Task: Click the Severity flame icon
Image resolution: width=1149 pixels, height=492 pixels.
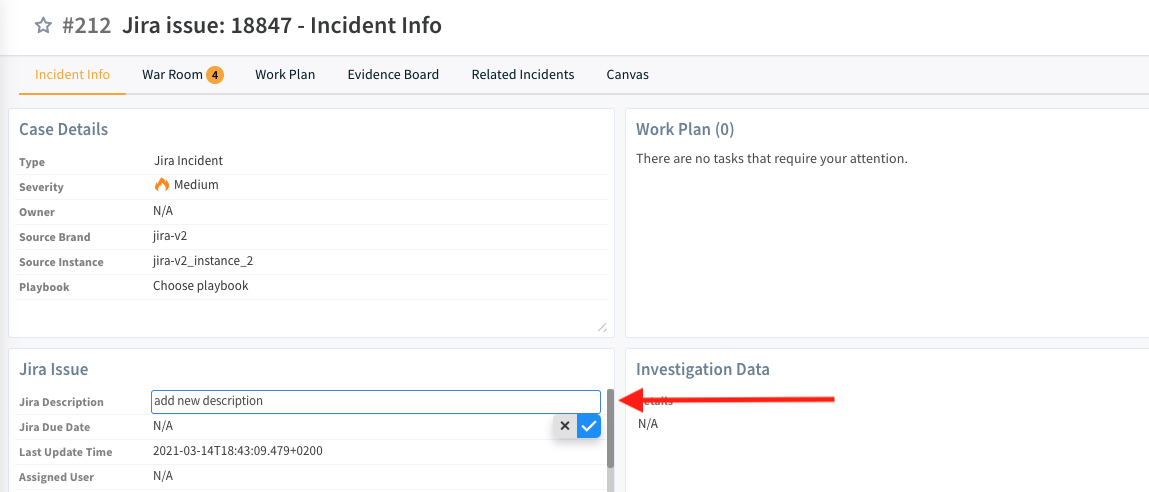Action: (162, 185)
